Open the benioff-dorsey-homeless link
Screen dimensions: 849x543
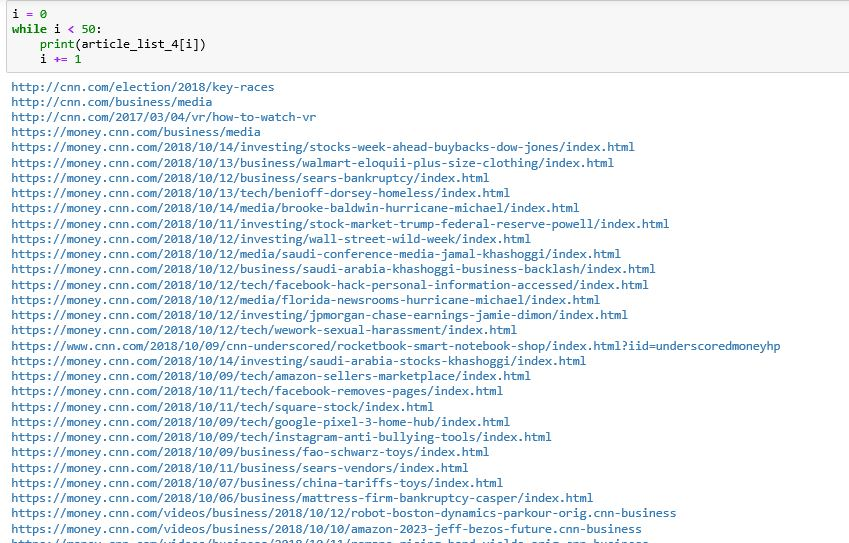pyautogui.click(x=260, y=193)
